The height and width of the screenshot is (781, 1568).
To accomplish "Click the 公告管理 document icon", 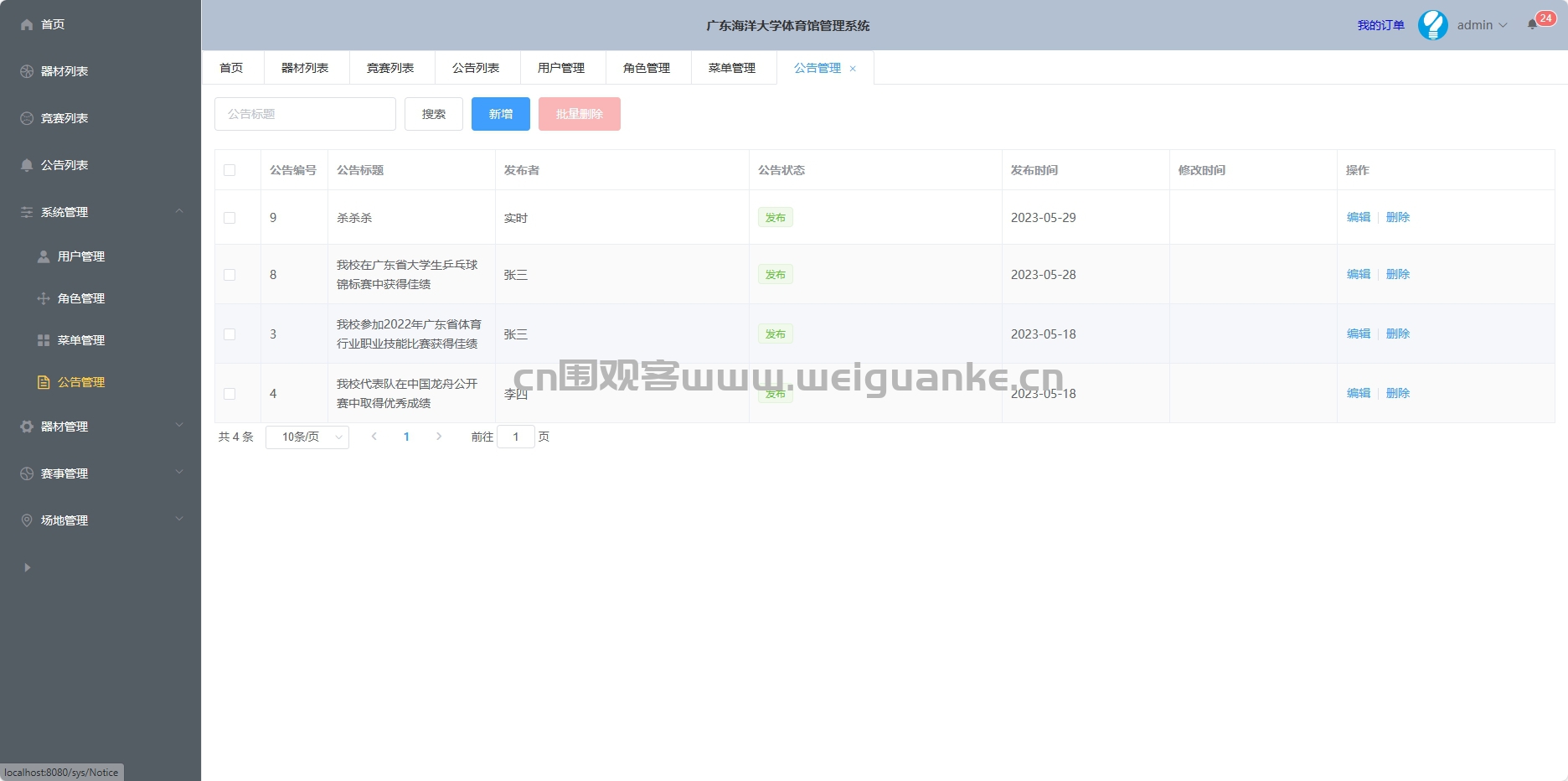I will pos(44,382).
